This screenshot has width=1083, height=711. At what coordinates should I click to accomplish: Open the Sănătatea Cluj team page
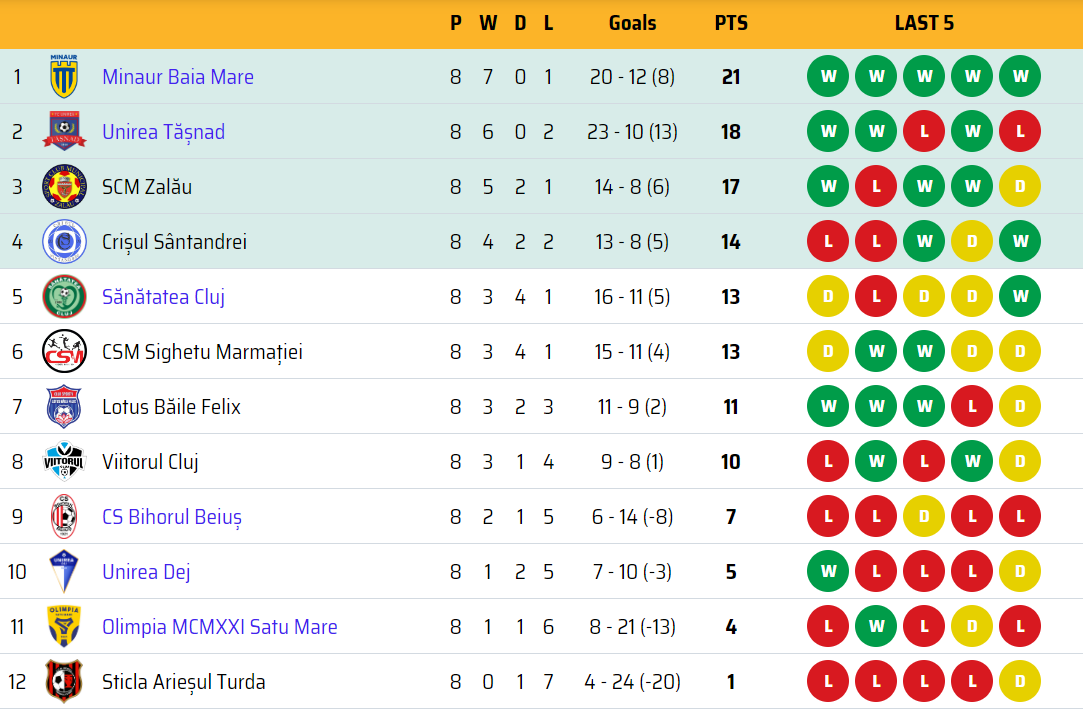[163, 297]
